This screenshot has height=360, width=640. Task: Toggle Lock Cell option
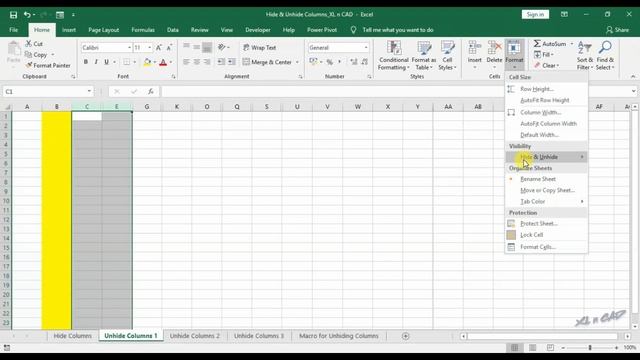547,235
